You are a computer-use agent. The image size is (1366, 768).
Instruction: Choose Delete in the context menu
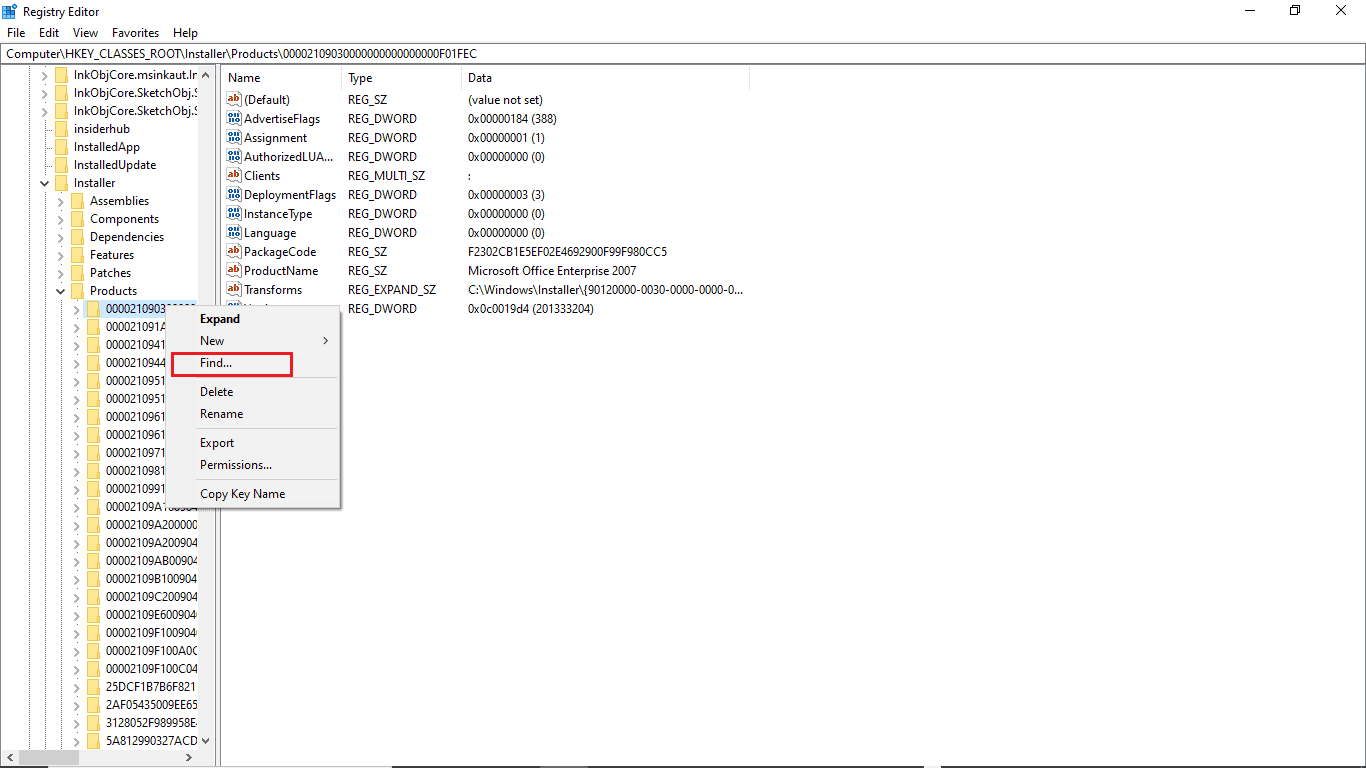coord(253,392)
